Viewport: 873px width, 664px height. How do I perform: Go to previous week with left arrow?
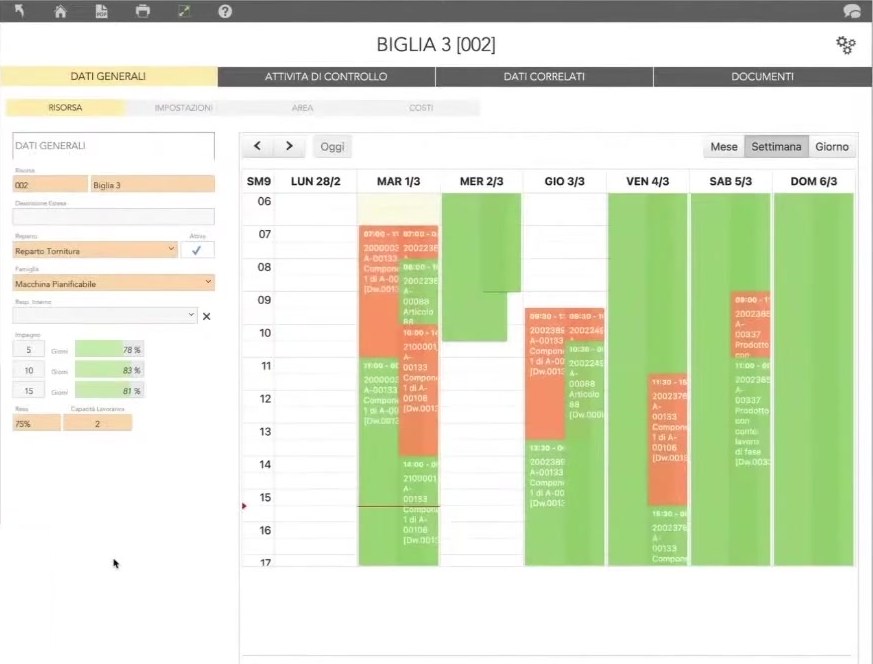point(257,146)
